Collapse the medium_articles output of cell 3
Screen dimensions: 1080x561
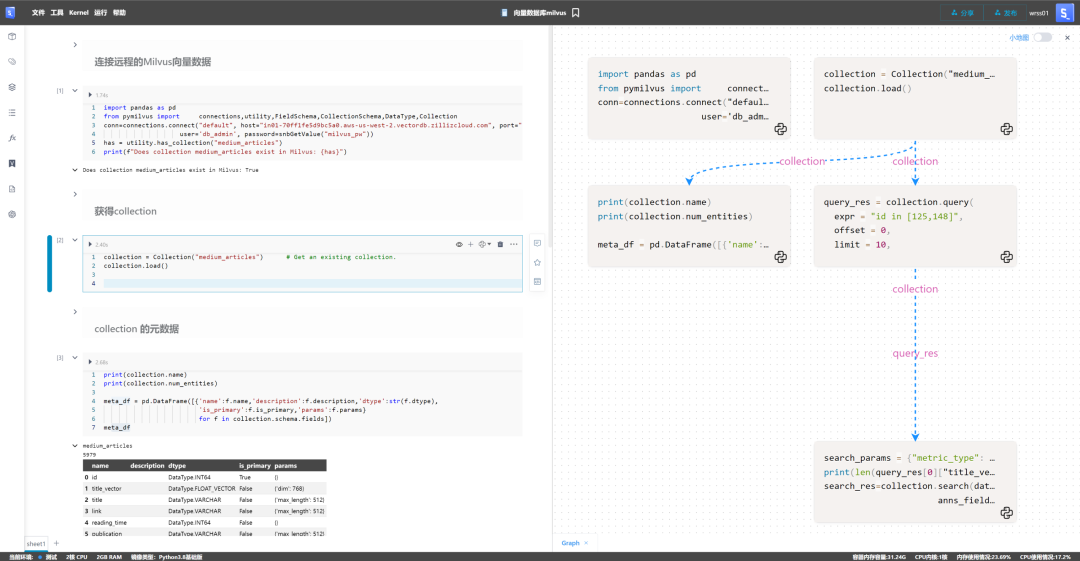click(75, 446)
